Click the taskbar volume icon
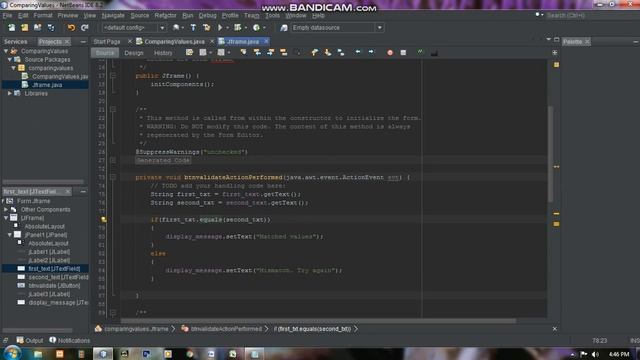This screenshot has width=640, height=360. tap(596, 354)
